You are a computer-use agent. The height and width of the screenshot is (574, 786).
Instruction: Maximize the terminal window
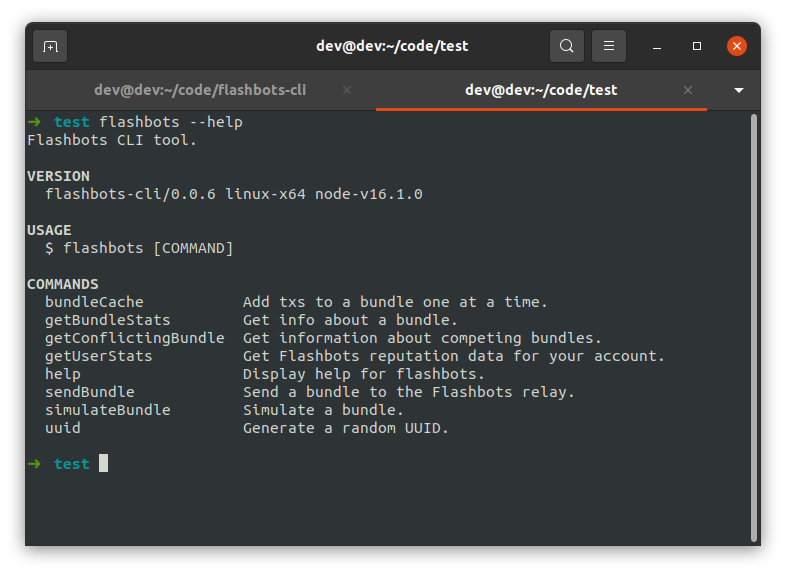pos(697,46)
